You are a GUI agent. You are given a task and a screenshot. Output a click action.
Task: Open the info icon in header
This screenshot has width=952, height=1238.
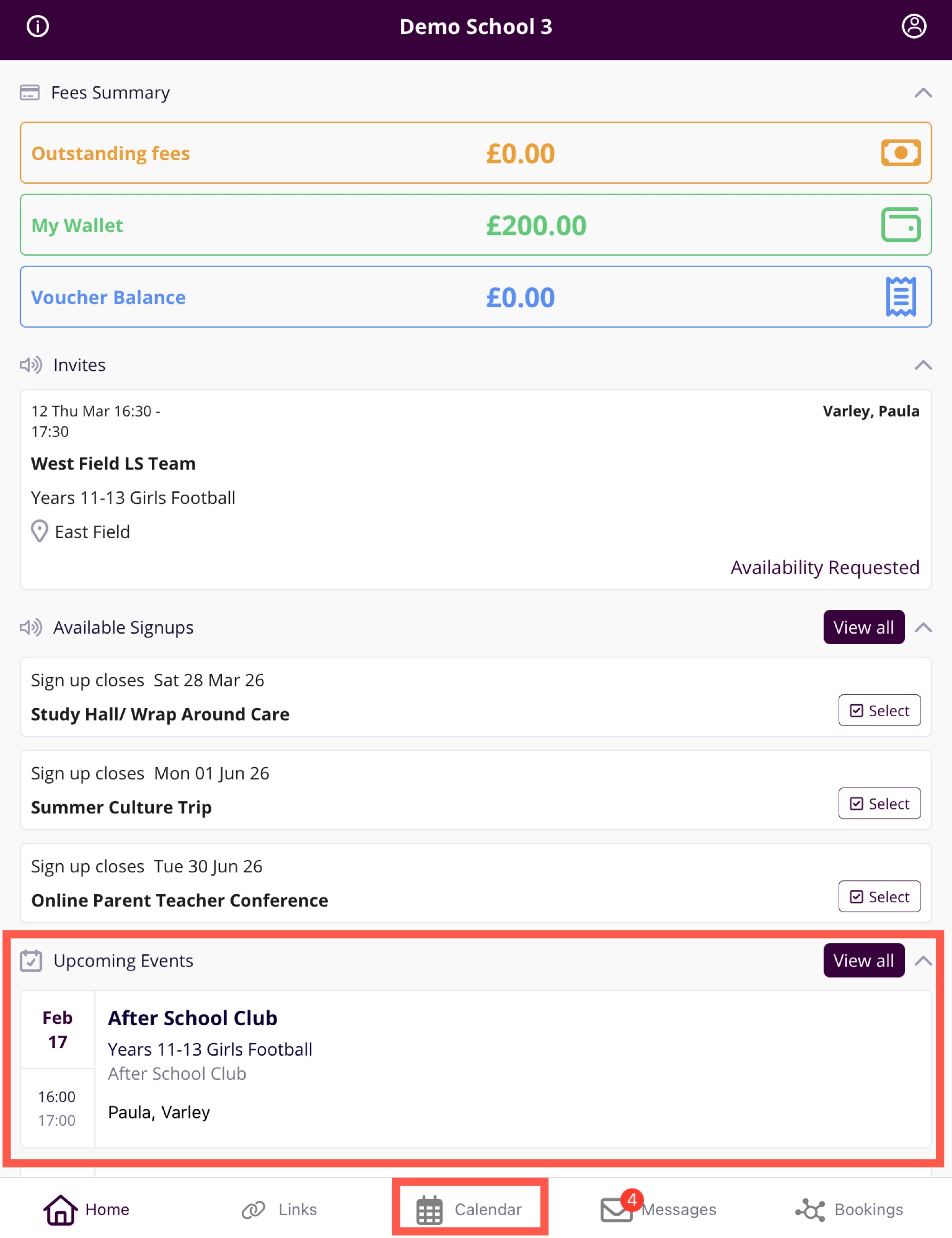pyautogui.click(x=38, y=26)
